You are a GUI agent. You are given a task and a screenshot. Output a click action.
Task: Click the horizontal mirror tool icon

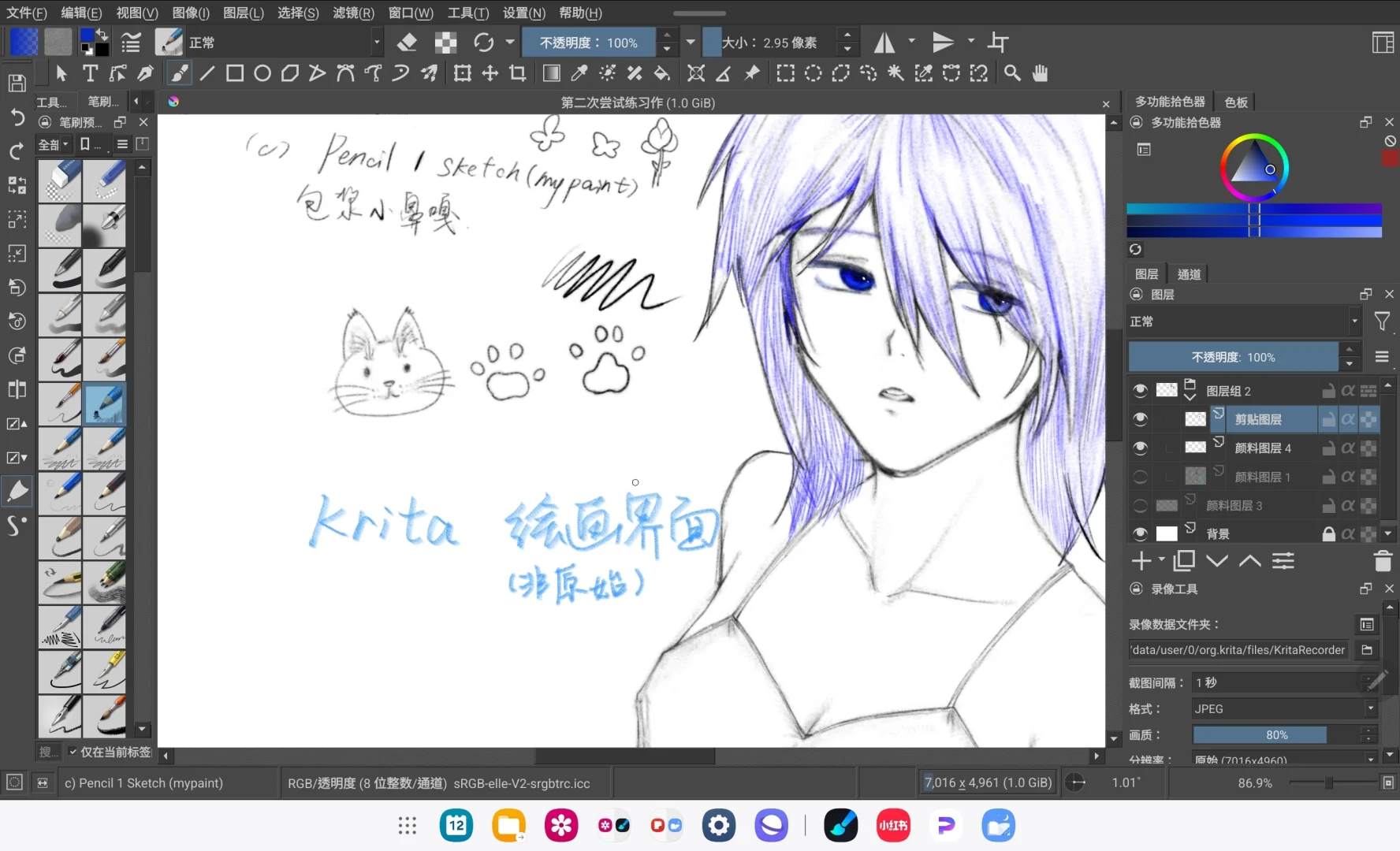884,43
